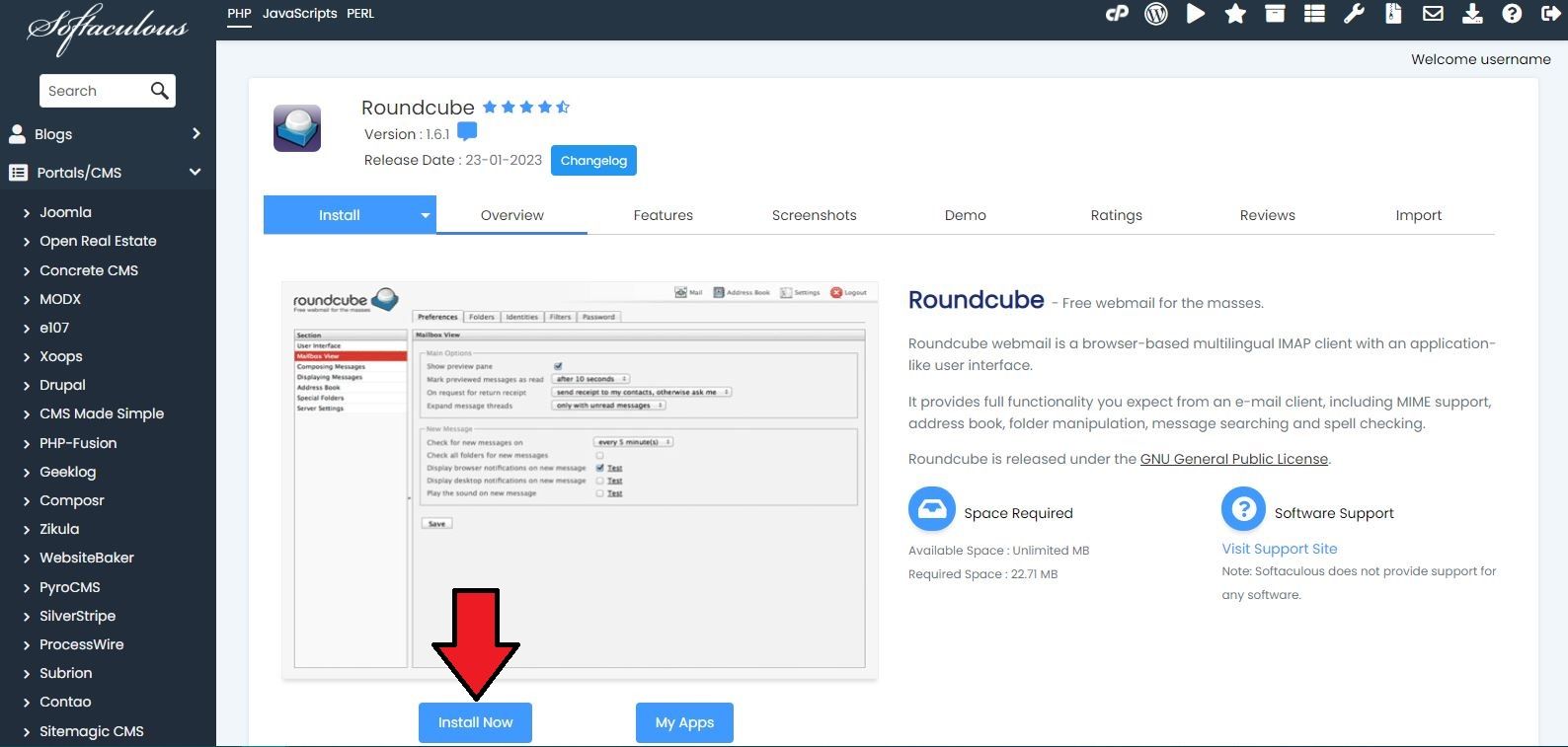This screenshot has width=1568, height=747.
Task: Click the help question mark icon
Action: click(x=1512, y=14)
